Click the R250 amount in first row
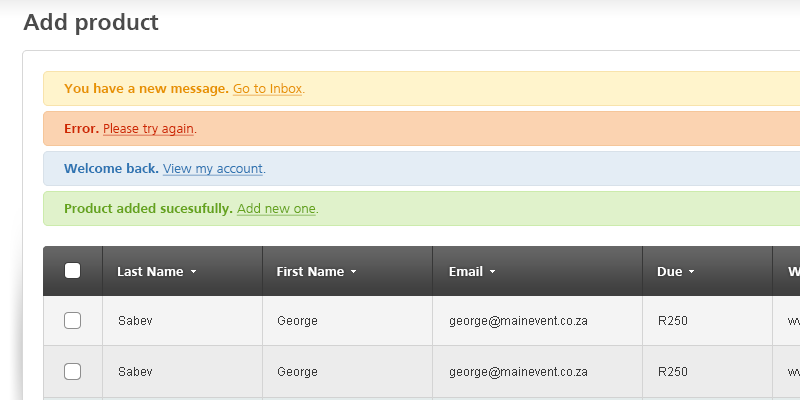800x400 pixels. point(672,321)
